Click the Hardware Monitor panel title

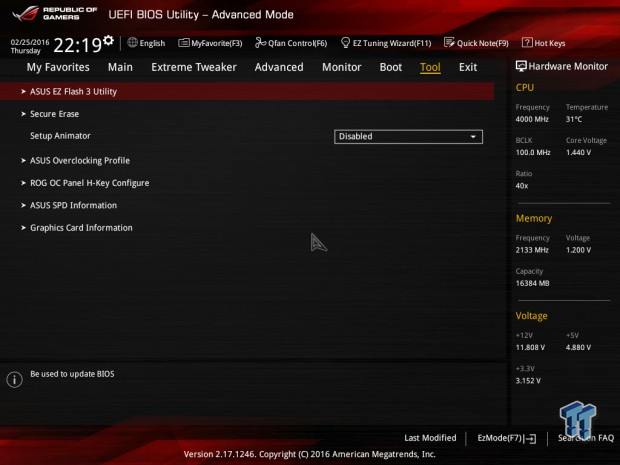pos(568,66)
